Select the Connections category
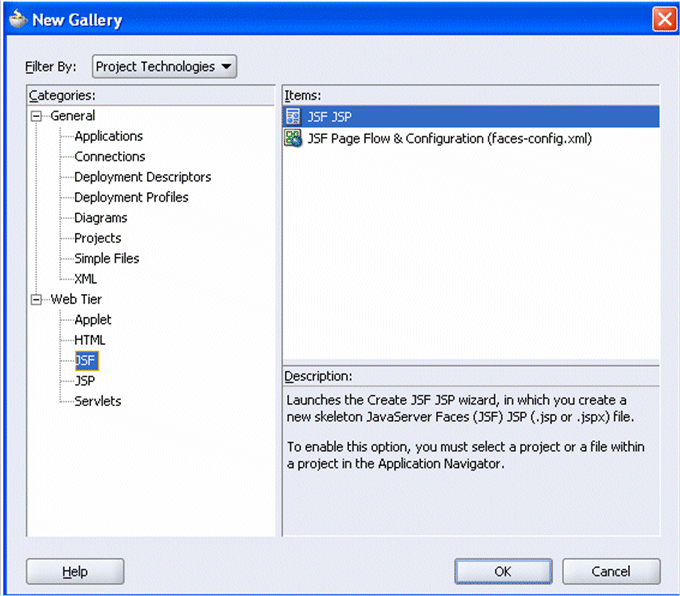Viewport: 680px width, 596px height. (x=110, y=157)
